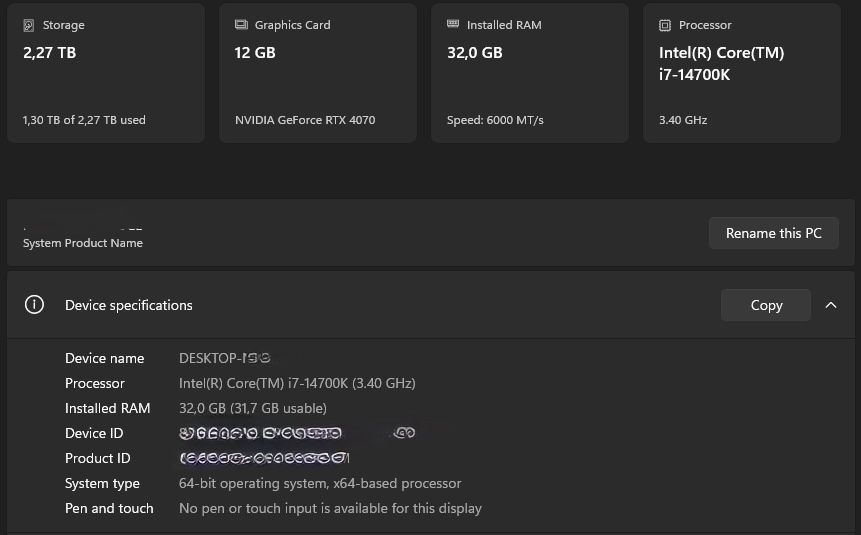Select the 'Speed: 6000 MT/s' text
861x535 pixels.
(x=495, y=120)
